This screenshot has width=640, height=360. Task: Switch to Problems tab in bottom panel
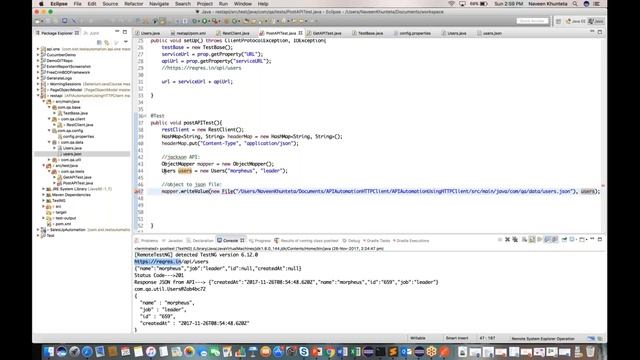(147, 241)
